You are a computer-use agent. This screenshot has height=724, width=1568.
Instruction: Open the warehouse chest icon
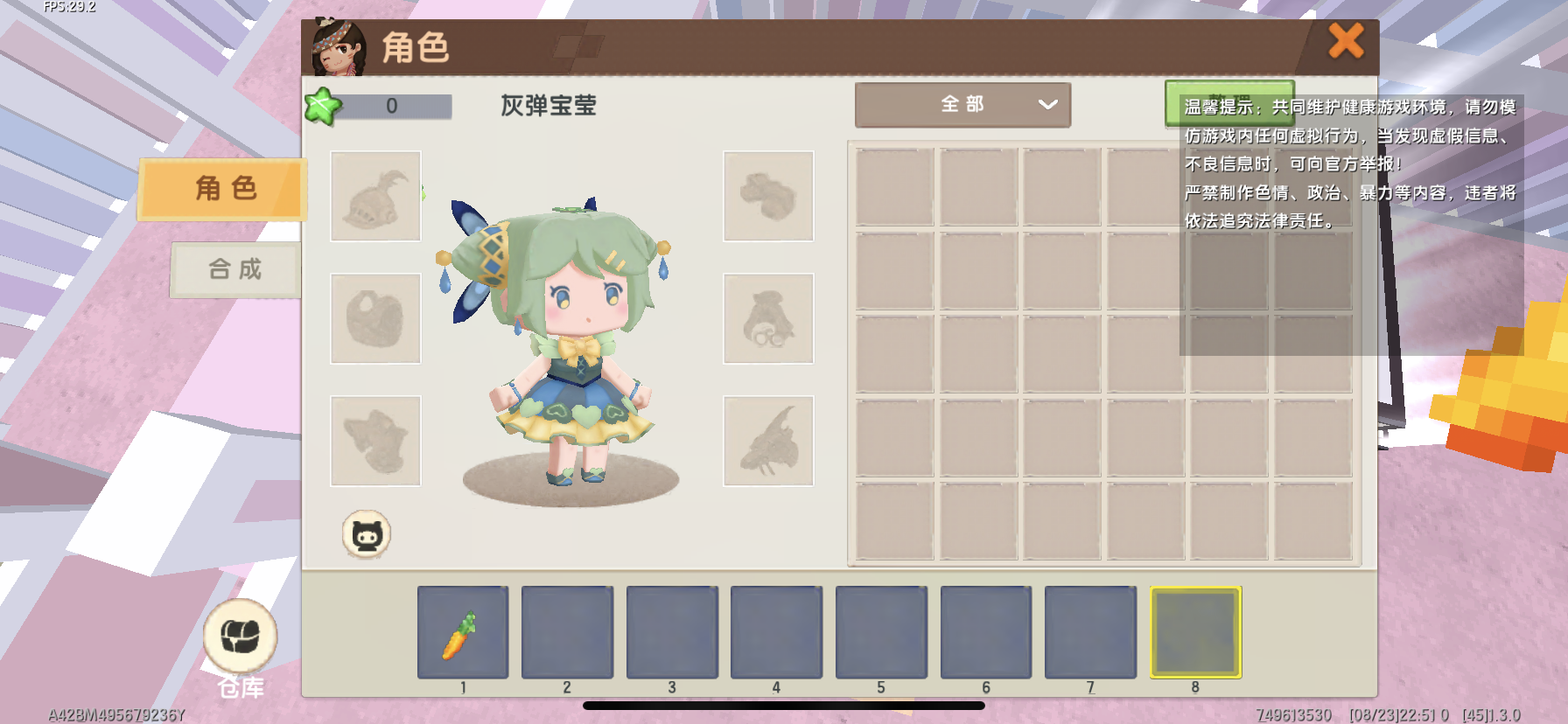click(x=241, y=637)
